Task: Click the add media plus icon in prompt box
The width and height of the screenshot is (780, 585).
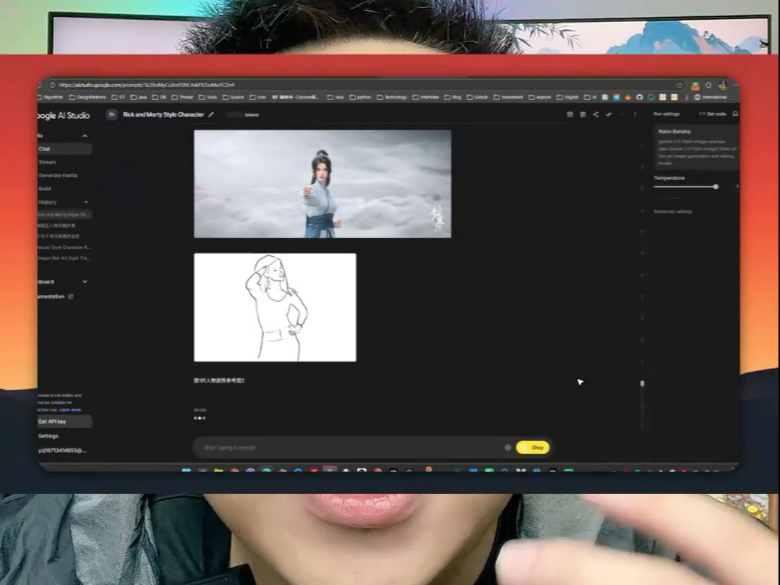Action: (x=507, y=447)
